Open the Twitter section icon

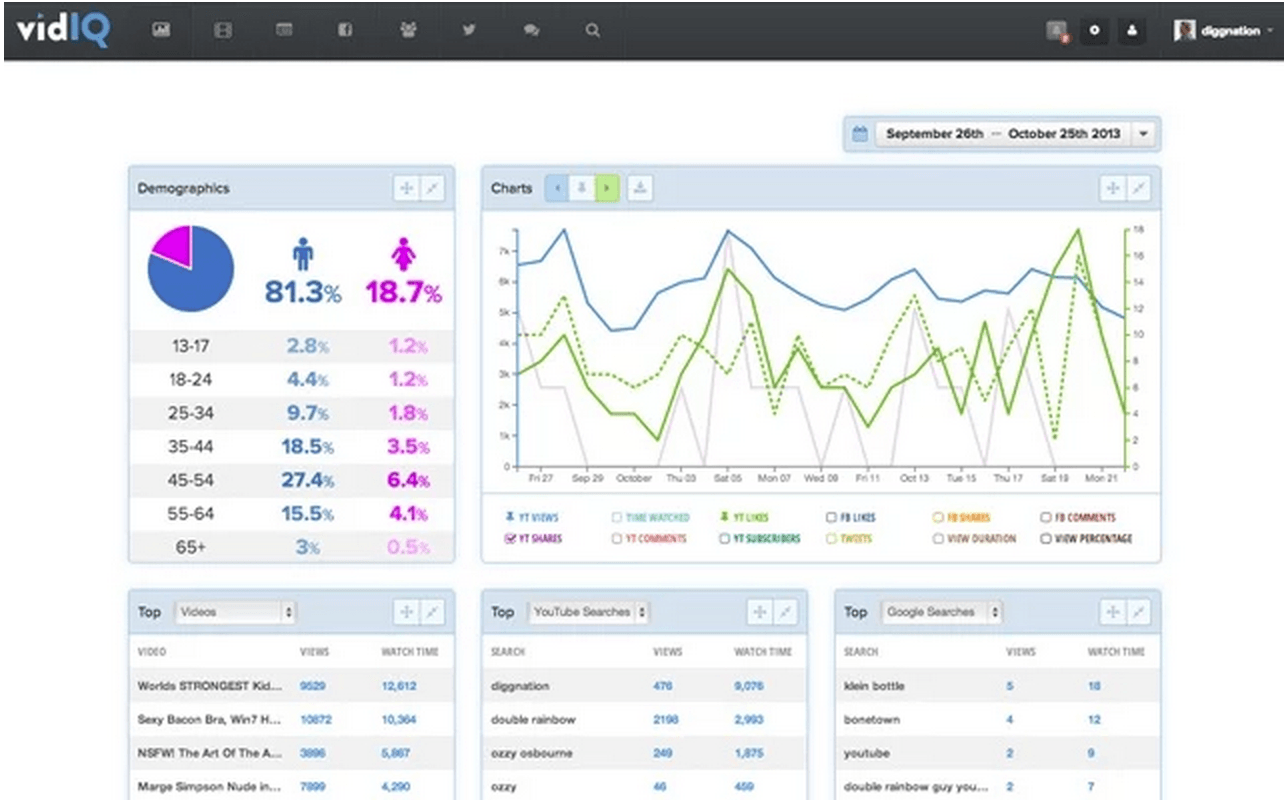point(469,31)
